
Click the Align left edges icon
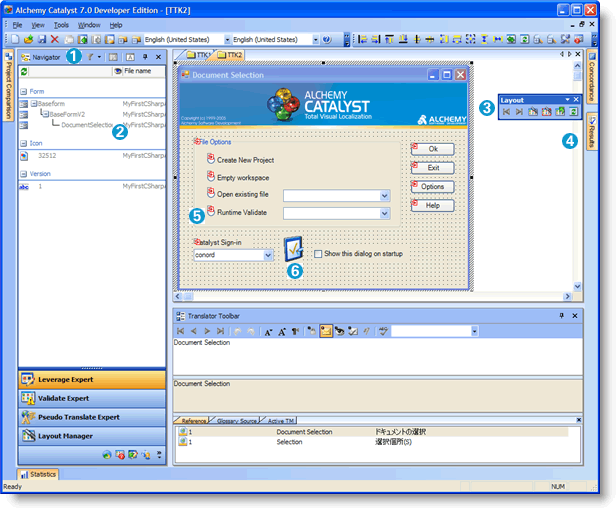point(363,39)
